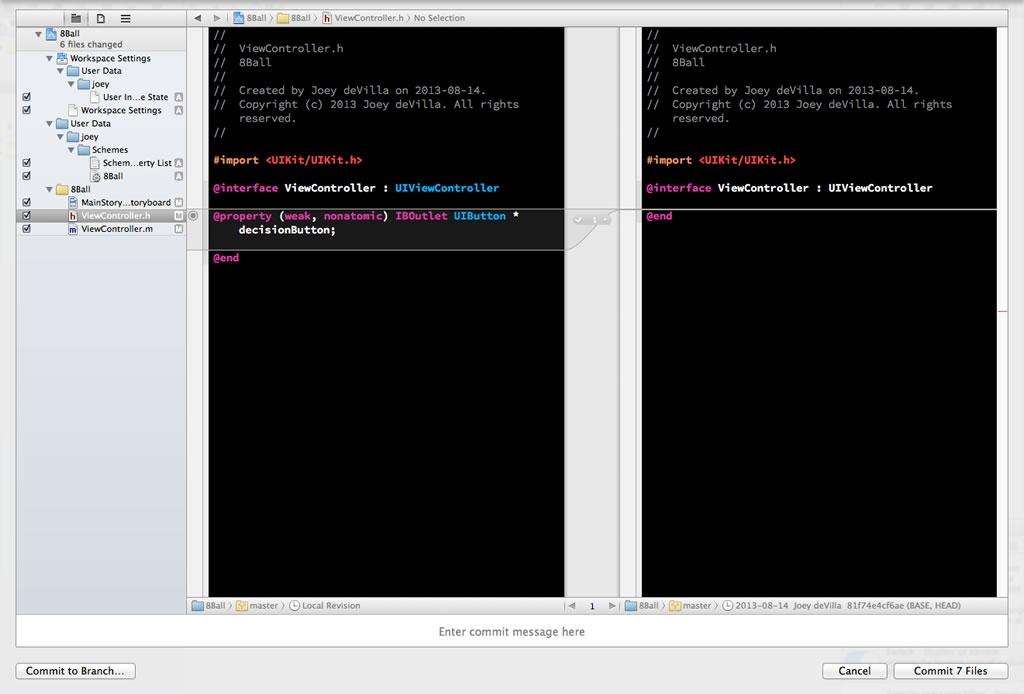1024x694 pixels.
Task: Uncheck the Schem...erty List checkbox
Action: click(x=27, y=163)
